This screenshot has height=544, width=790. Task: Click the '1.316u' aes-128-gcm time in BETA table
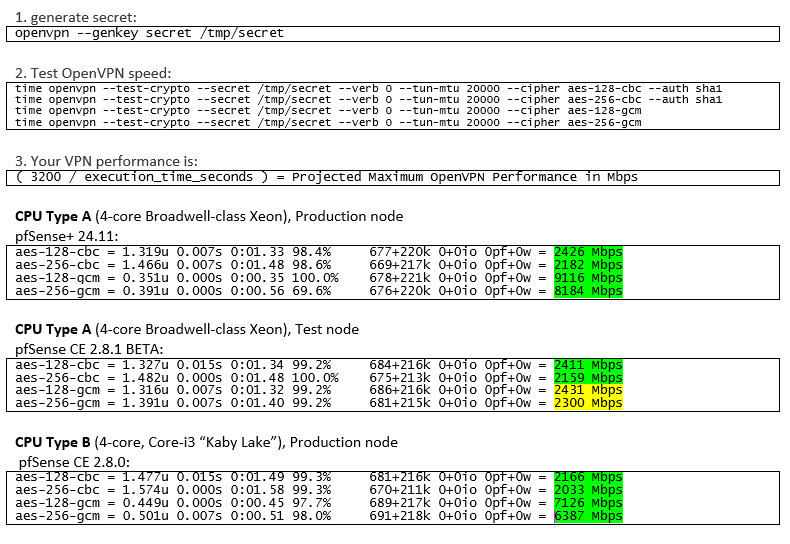pos(146,390)
